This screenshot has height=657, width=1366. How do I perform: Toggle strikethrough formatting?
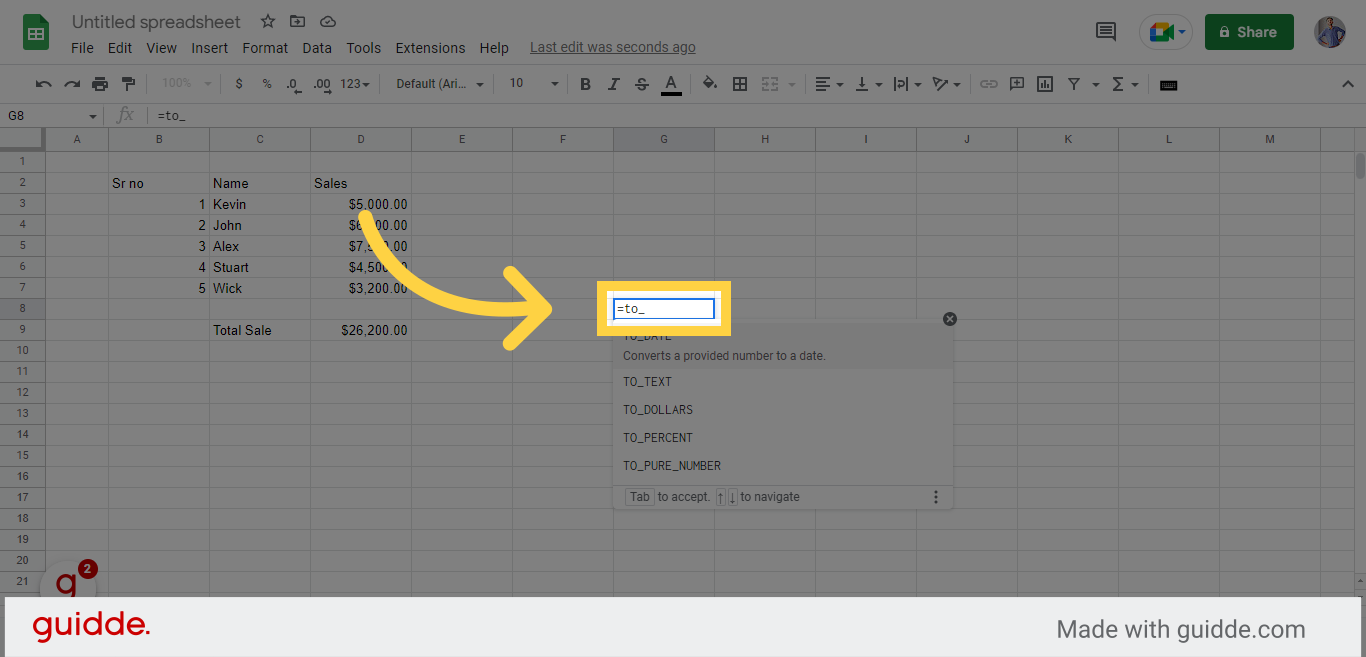click(642, 84)
